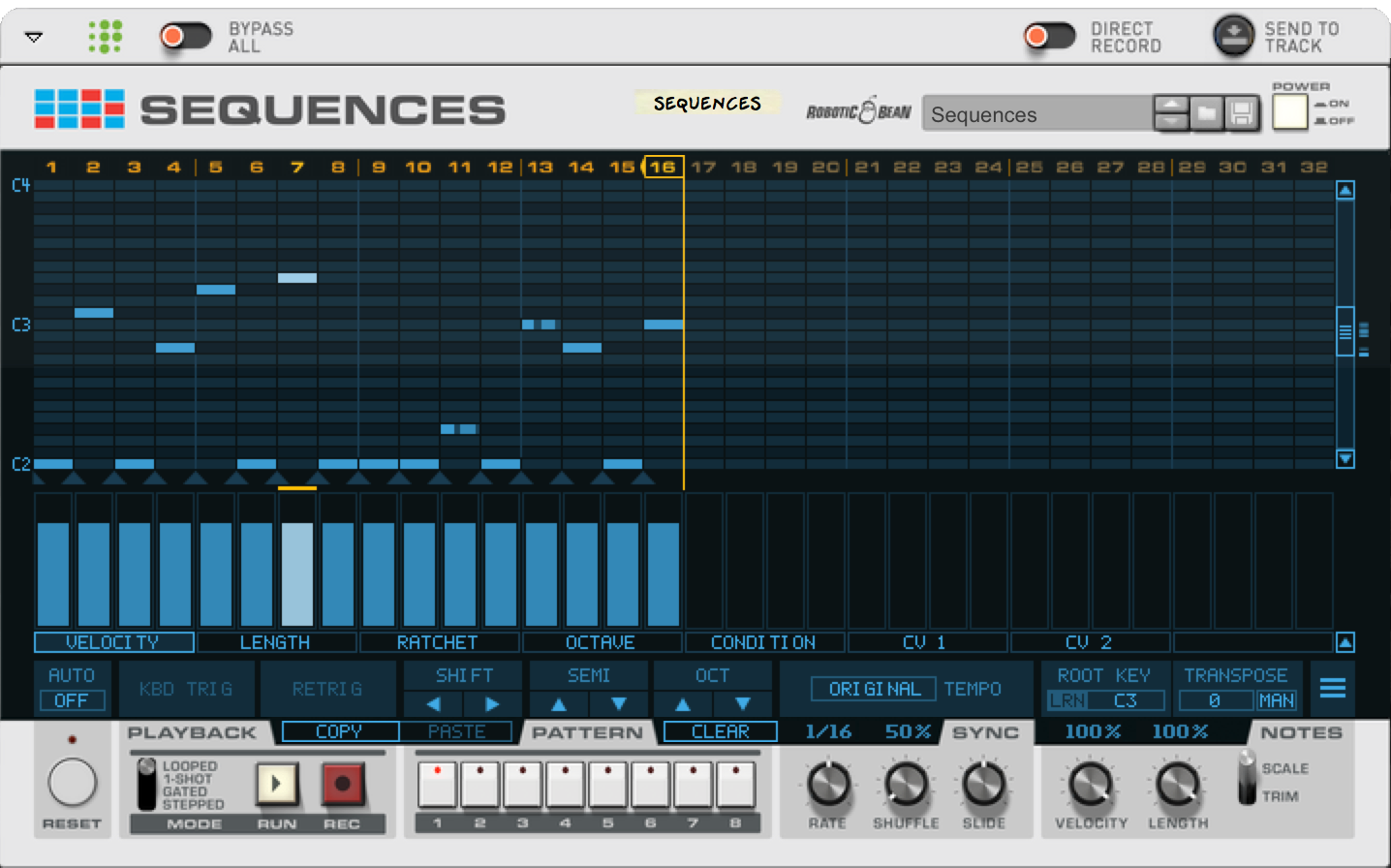The width and height of the screenshot is (1391, 868).
Task: Step patches with the up/down arrow selector
Action: [x=1171, y=114]
